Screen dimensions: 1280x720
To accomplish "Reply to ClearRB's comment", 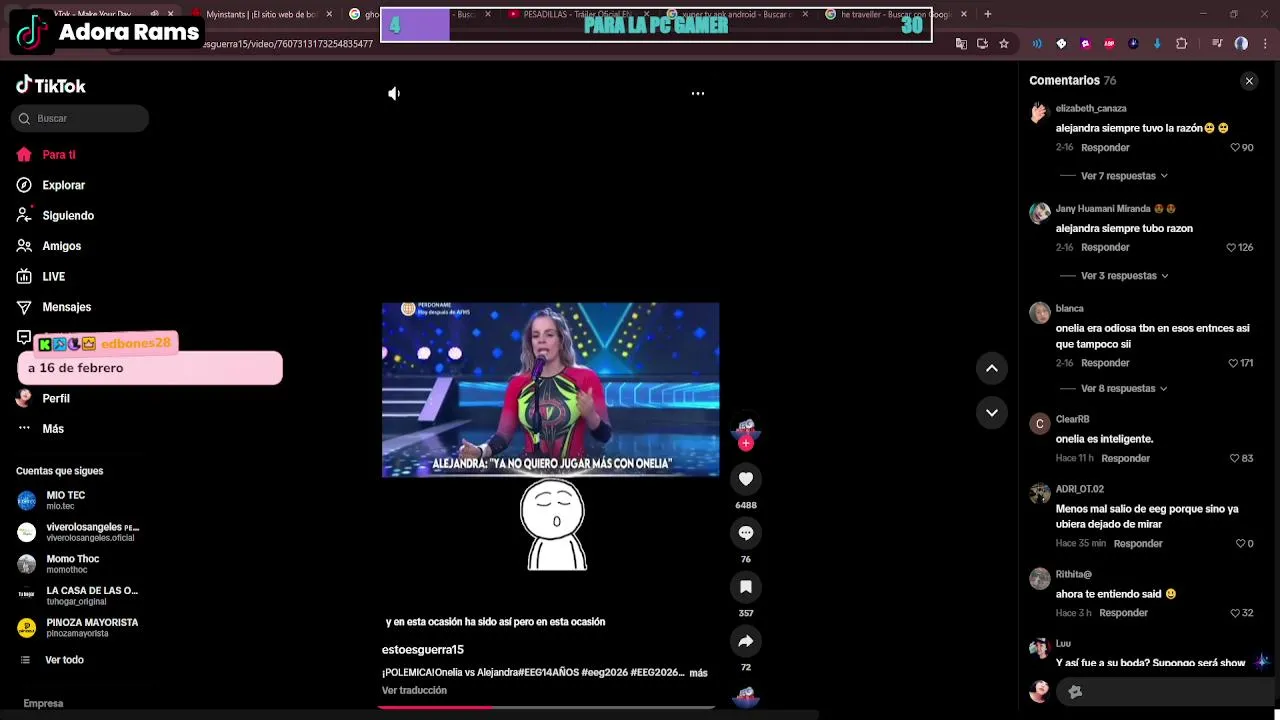I will tap(1125, 458).
